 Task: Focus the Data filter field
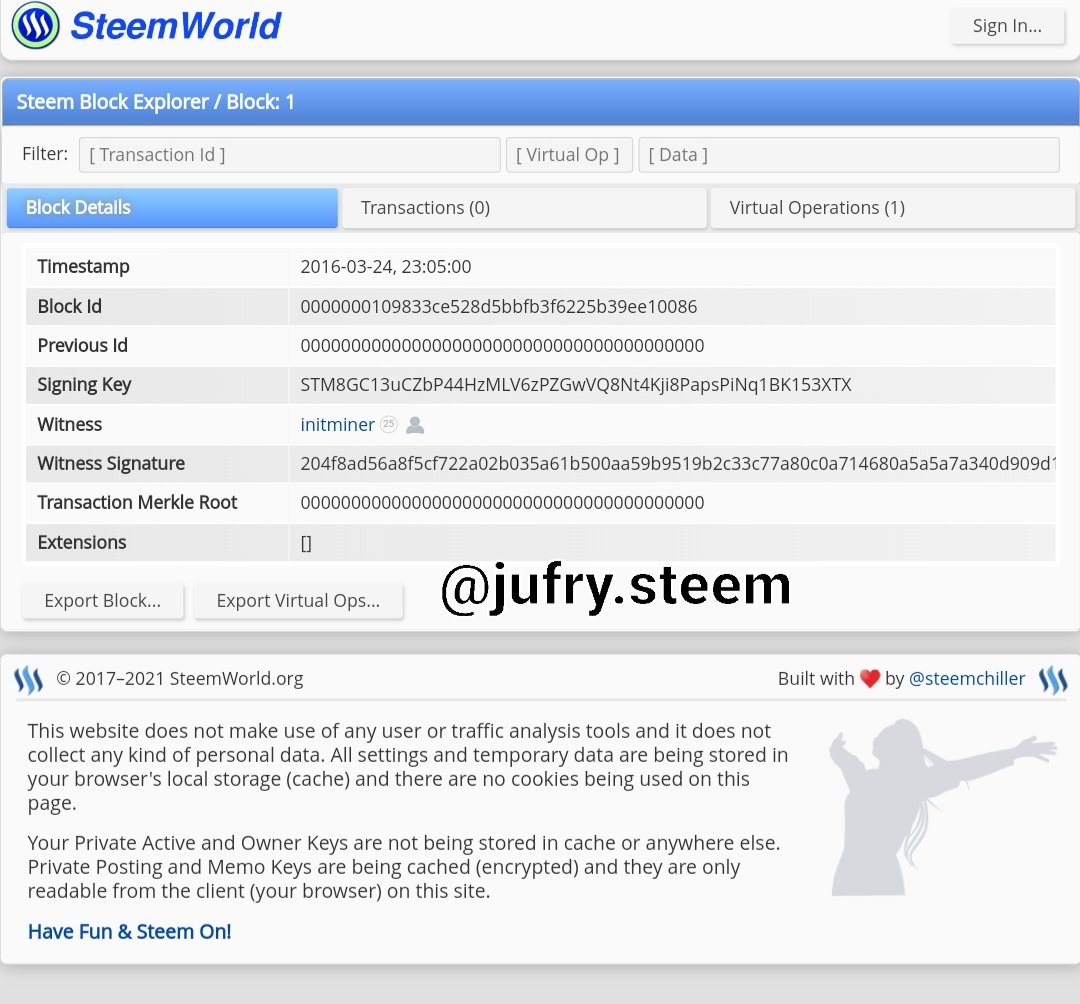(x=849, y=155)
